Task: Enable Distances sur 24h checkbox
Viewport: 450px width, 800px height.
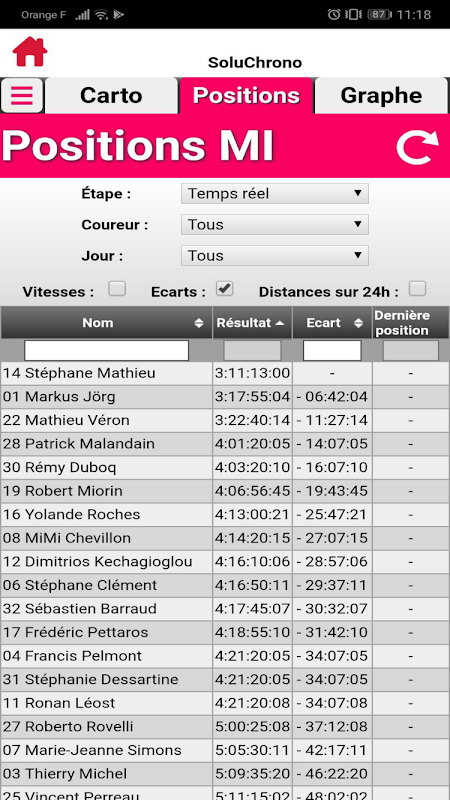Action: [417, 289]
